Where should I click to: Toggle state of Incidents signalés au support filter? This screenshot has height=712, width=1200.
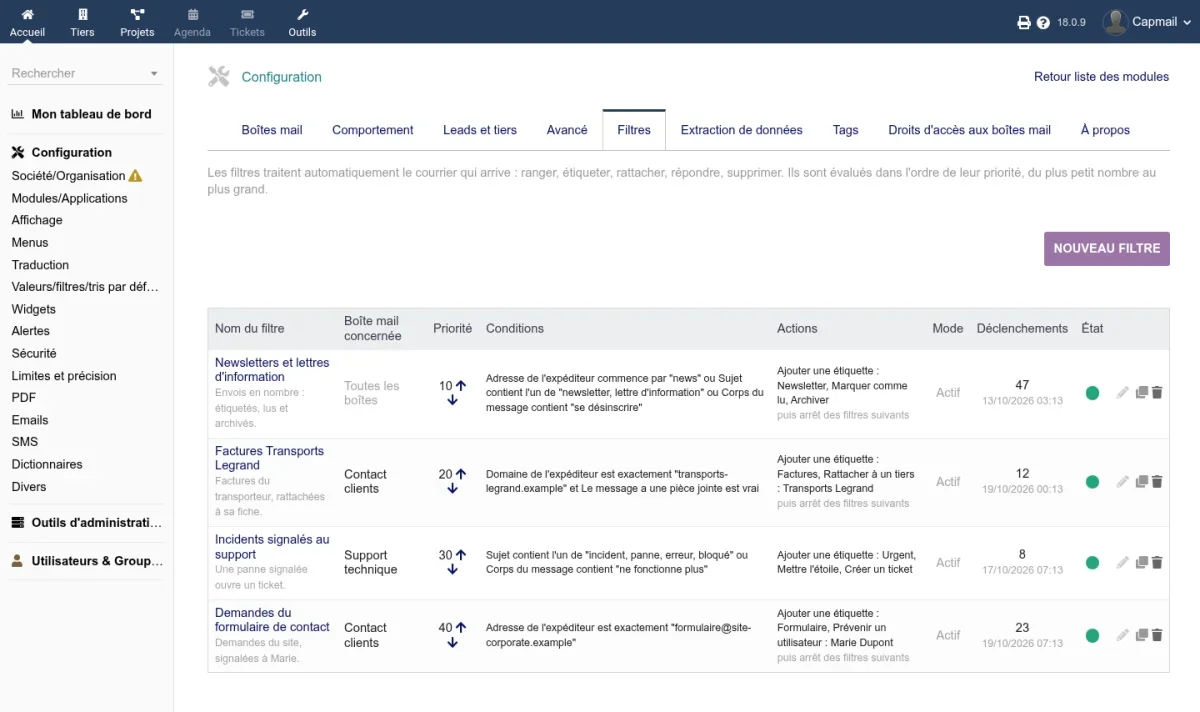click(x=1092, y=563)
